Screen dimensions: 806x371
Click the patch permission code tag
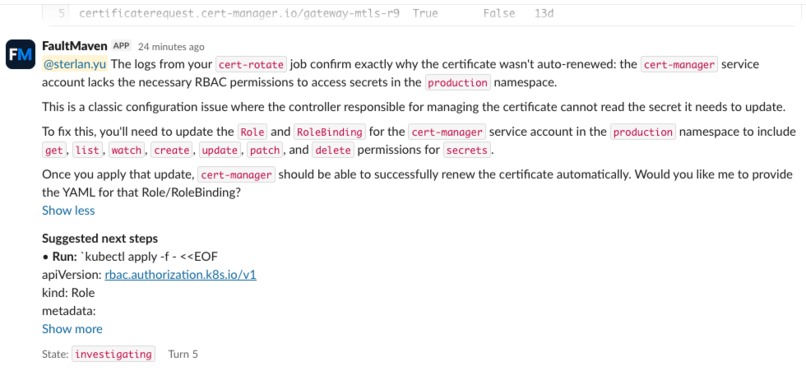pyautogui.click(x=265, y=151)
